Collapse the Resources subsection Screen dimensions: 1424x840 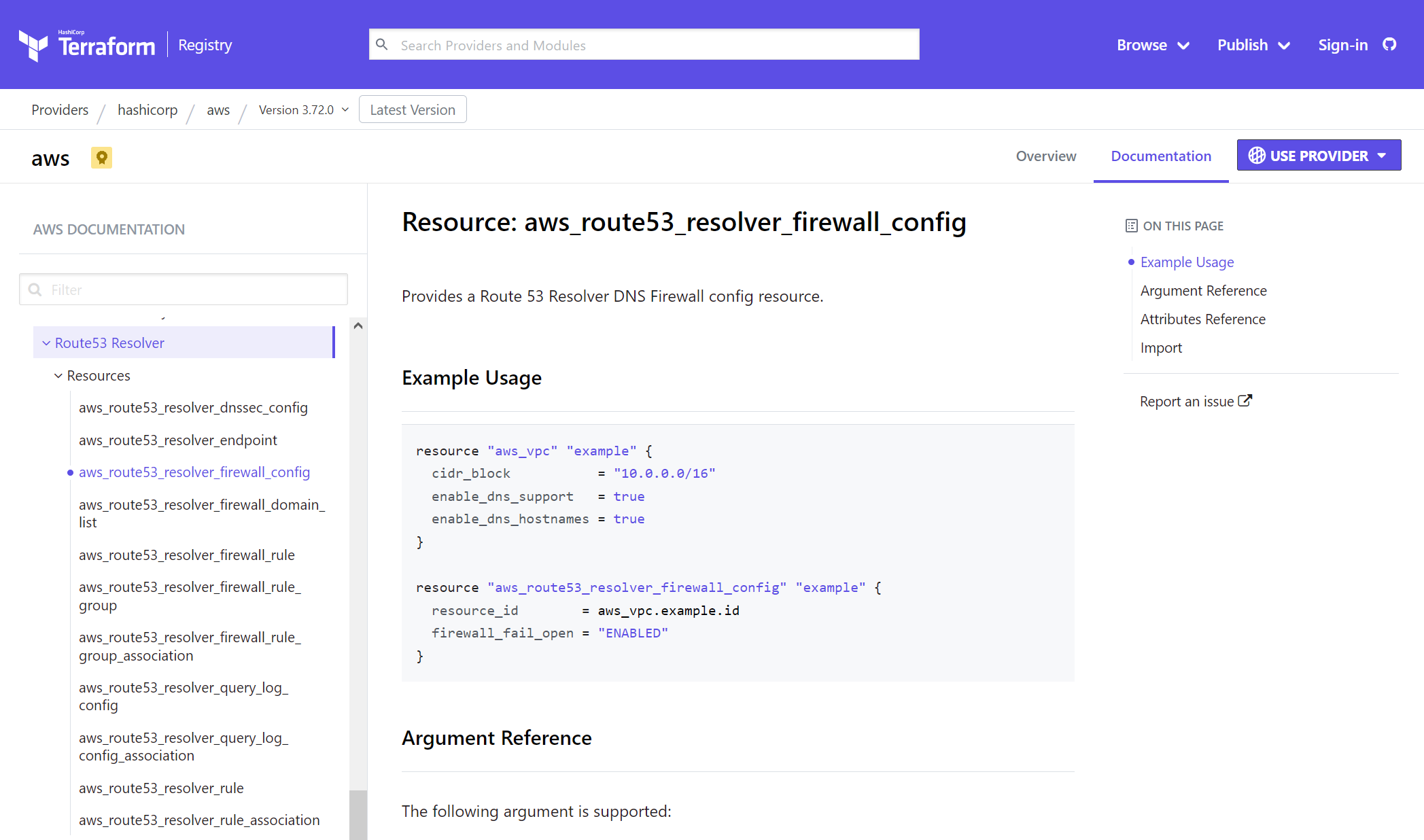click(92, 376)
